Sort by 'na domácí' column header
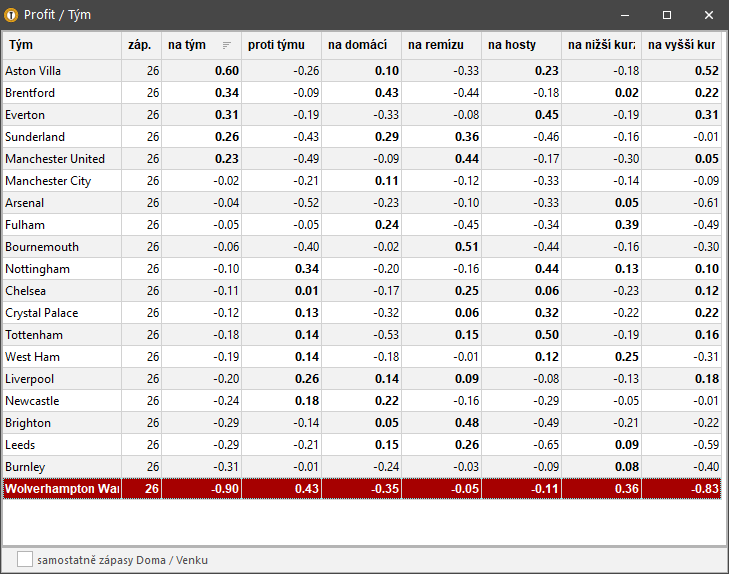Screen dimensions: 729x574 360,45
